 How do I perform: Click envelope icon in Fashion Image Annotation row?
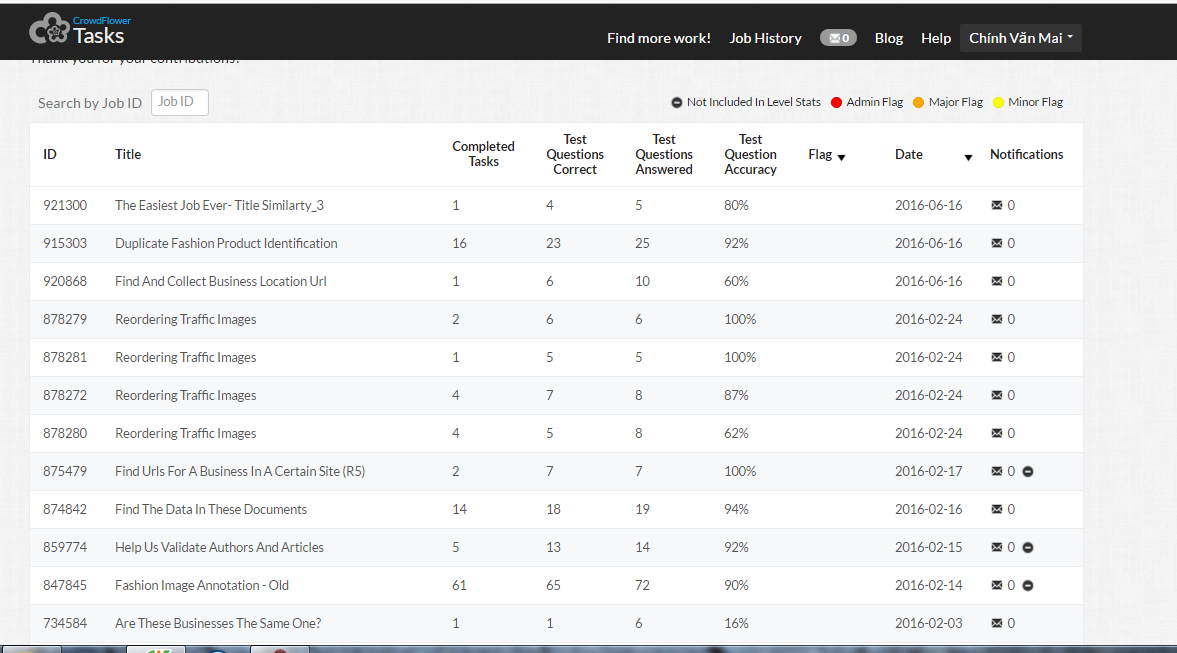coord(996,585)
